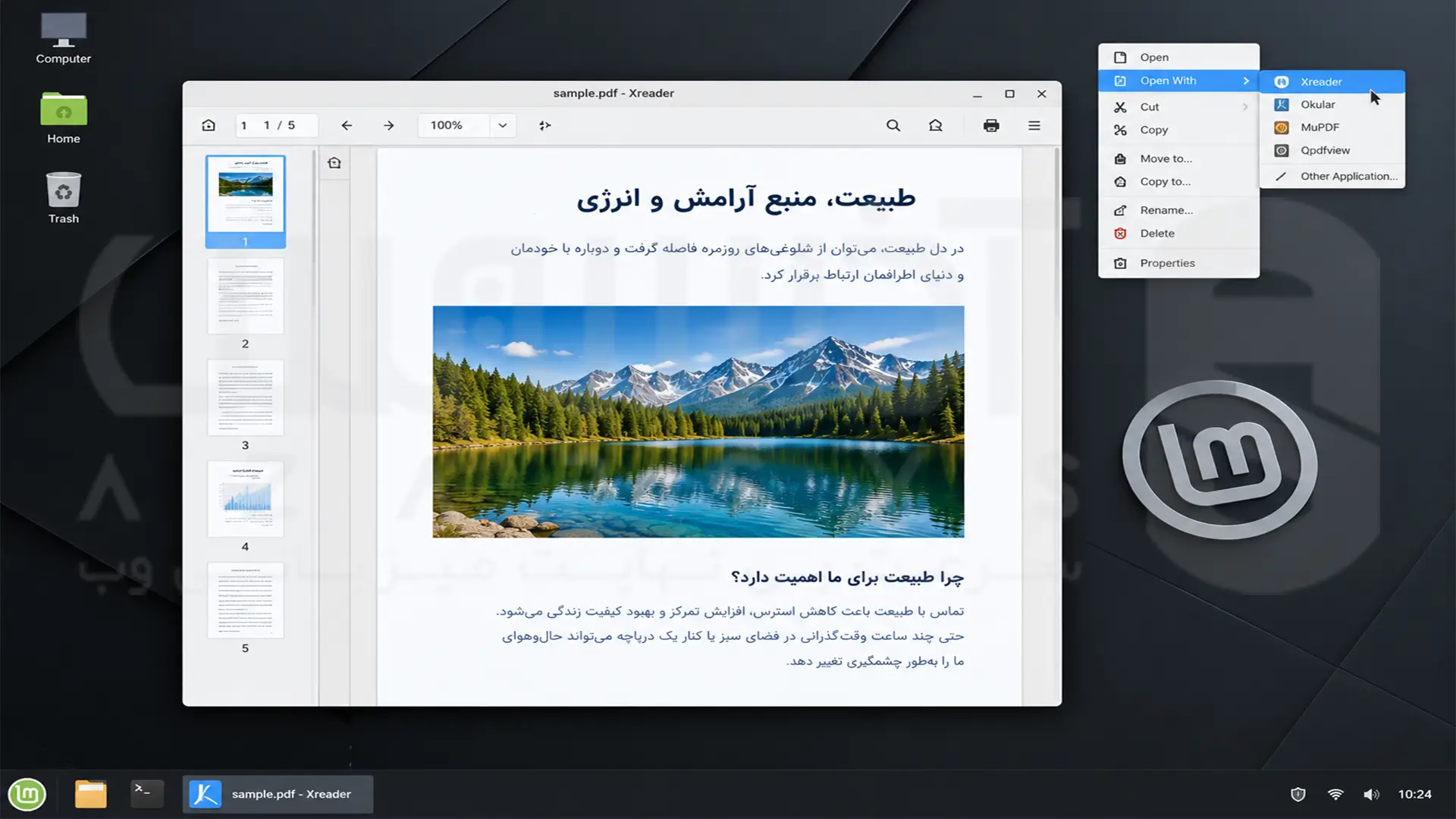
Task: Launch file manager from taskbar
Action: (91, 794)
